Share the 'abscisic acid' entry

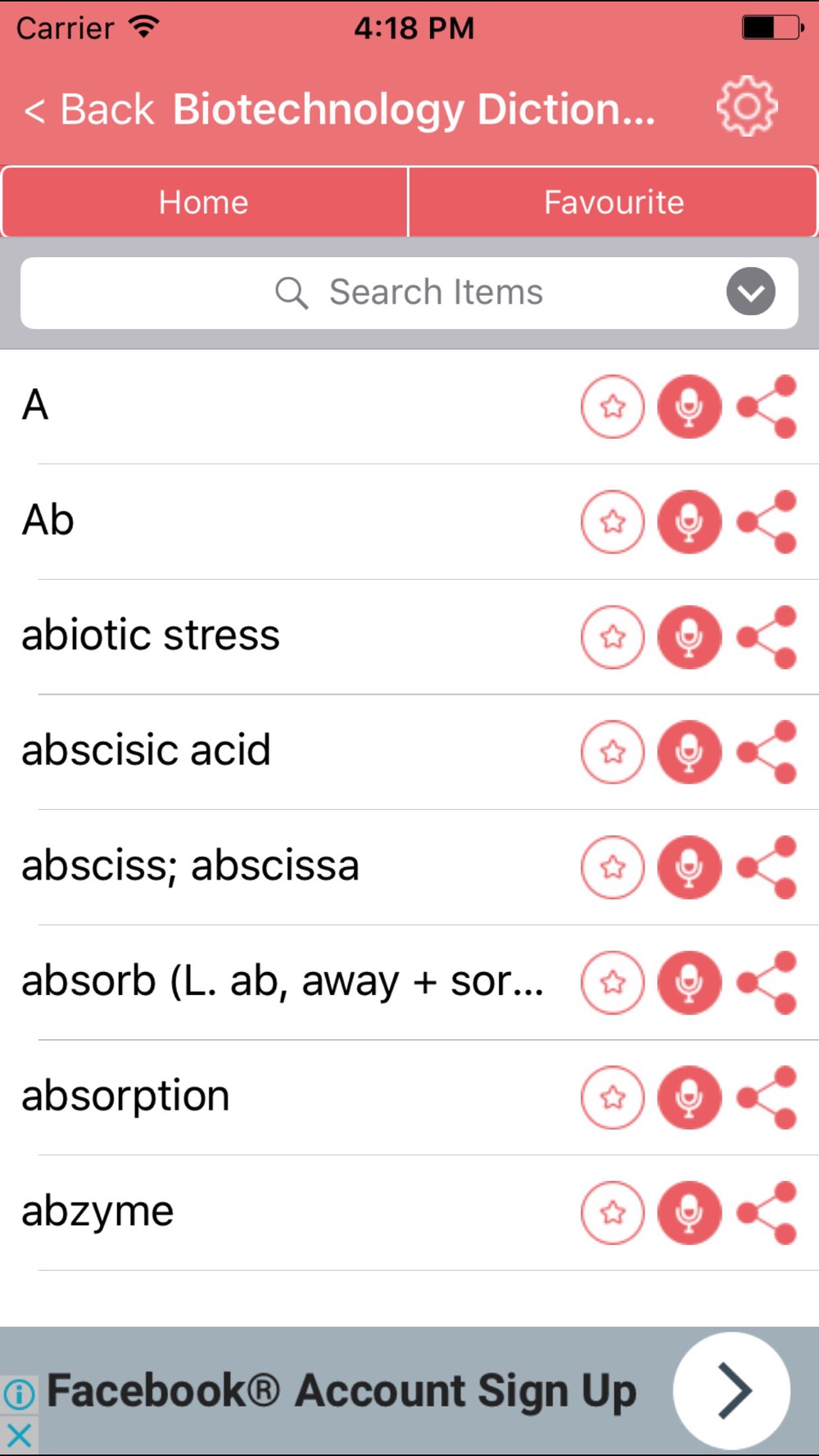tap(767, 752)
